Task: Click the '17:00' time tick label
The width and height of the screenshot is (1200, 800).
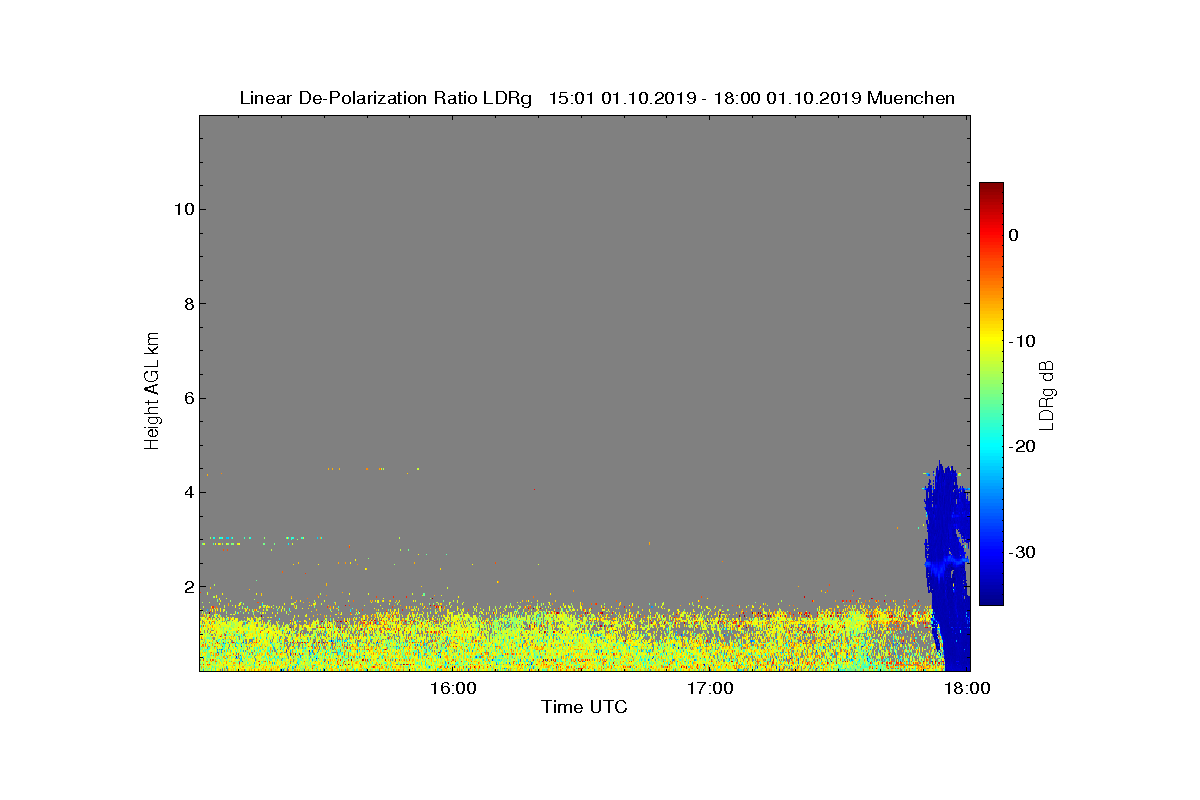Action: [x=712, y=688]
